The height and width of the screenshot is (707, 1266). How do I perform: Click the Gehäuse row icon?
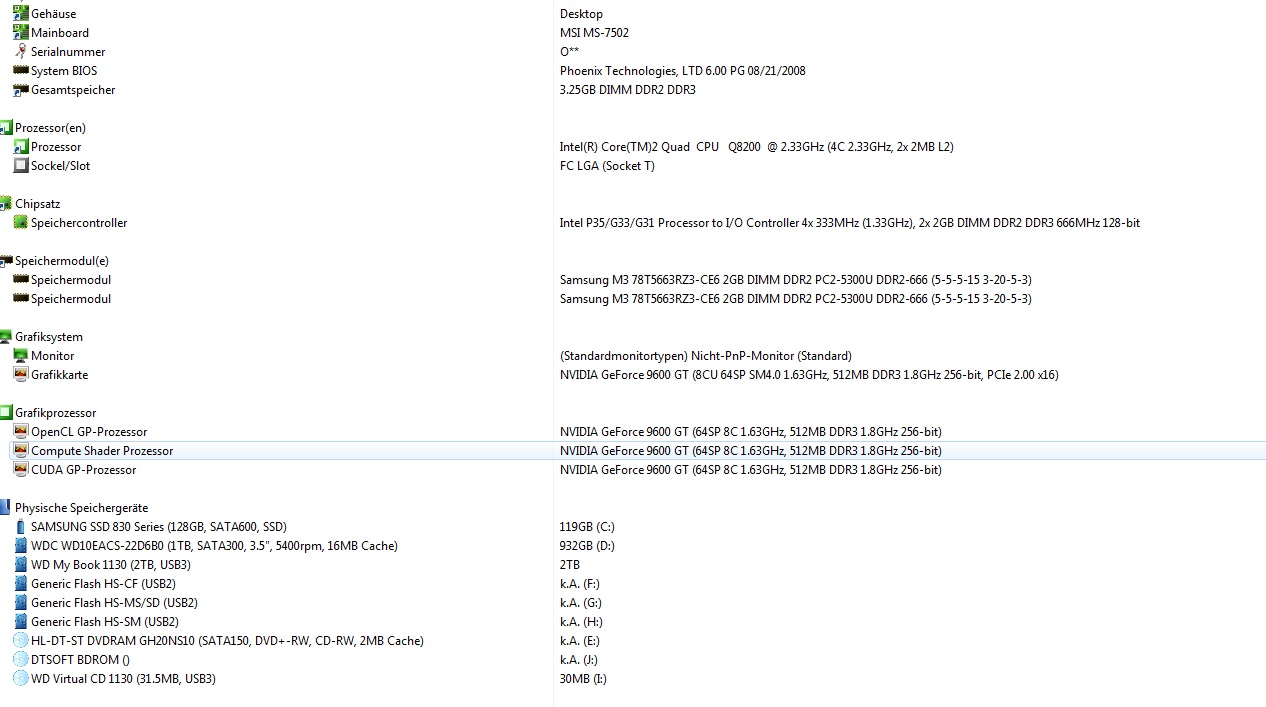coord(21,14)
